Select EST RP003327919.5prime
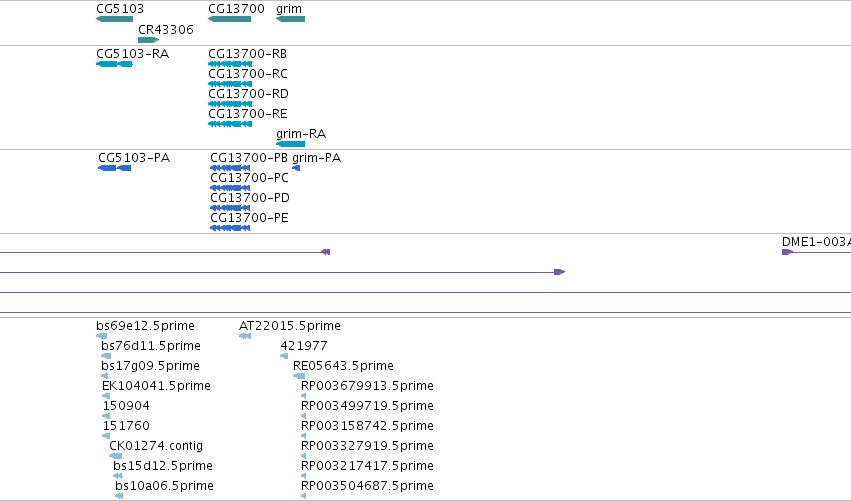This screenshot has height=501, width=851. click(x=367, y=447)
